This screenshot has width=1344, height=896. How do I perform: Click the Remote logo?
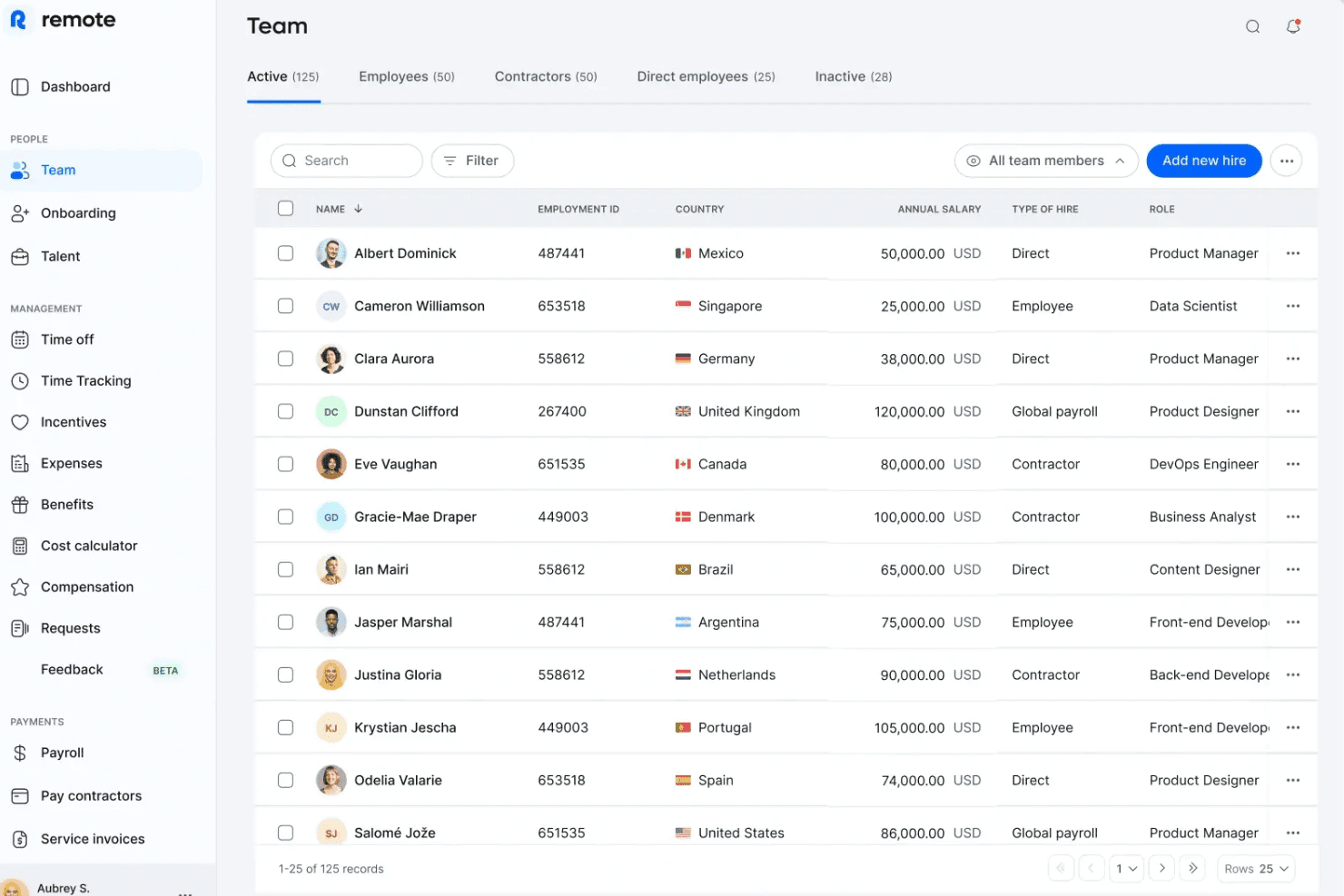tap(63, 20)
